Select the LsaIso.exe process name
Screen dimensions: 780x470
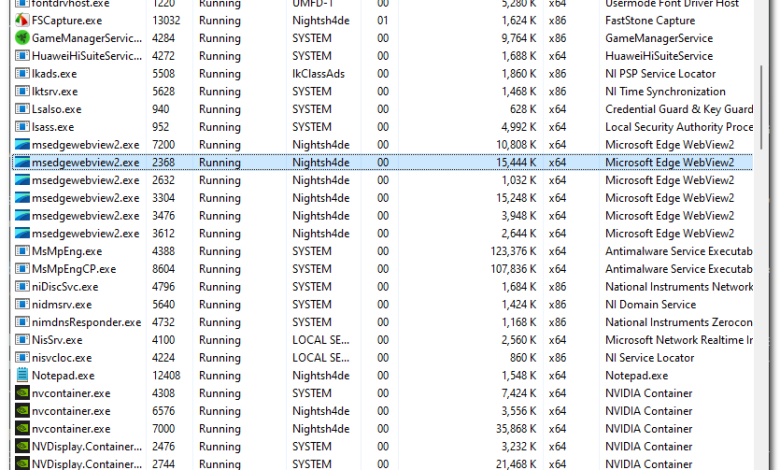pos(57,109)
